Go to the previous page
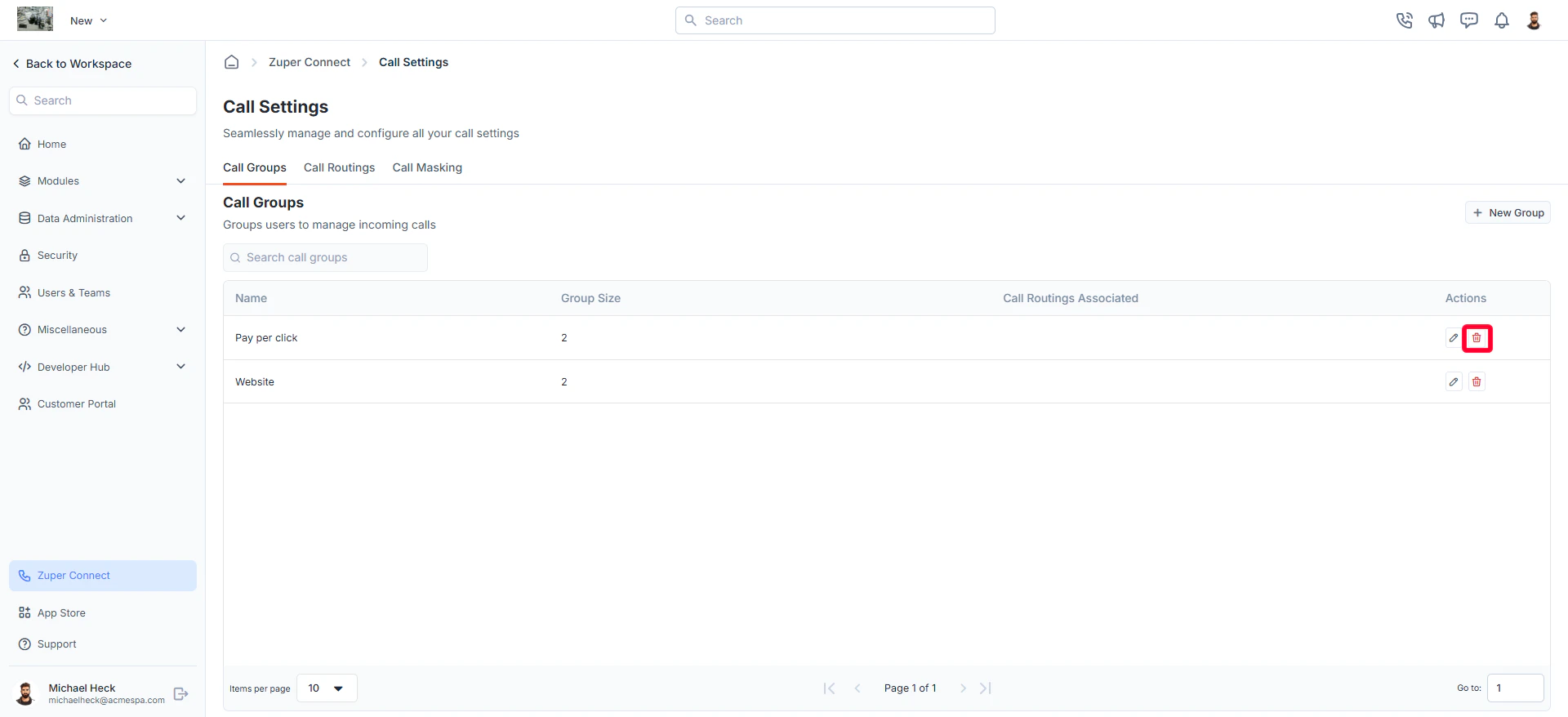This screenshot has height=717, width=1568. [x=857, y=688]
